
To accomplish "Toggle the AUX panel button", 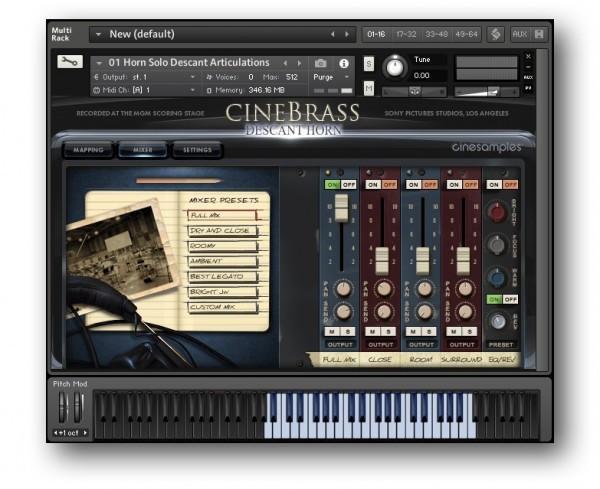I will click(x=520, y=34).
